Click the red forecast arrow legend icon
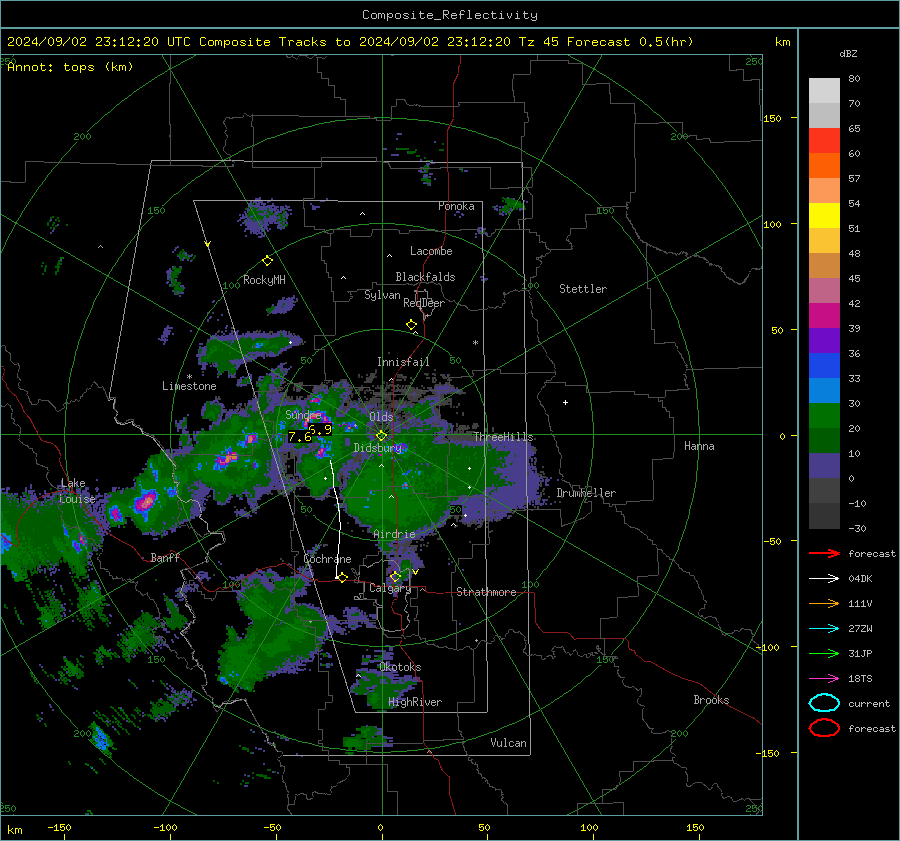Image resolution: width=900 pixels, height=841 pixels. tap(824, 553)
